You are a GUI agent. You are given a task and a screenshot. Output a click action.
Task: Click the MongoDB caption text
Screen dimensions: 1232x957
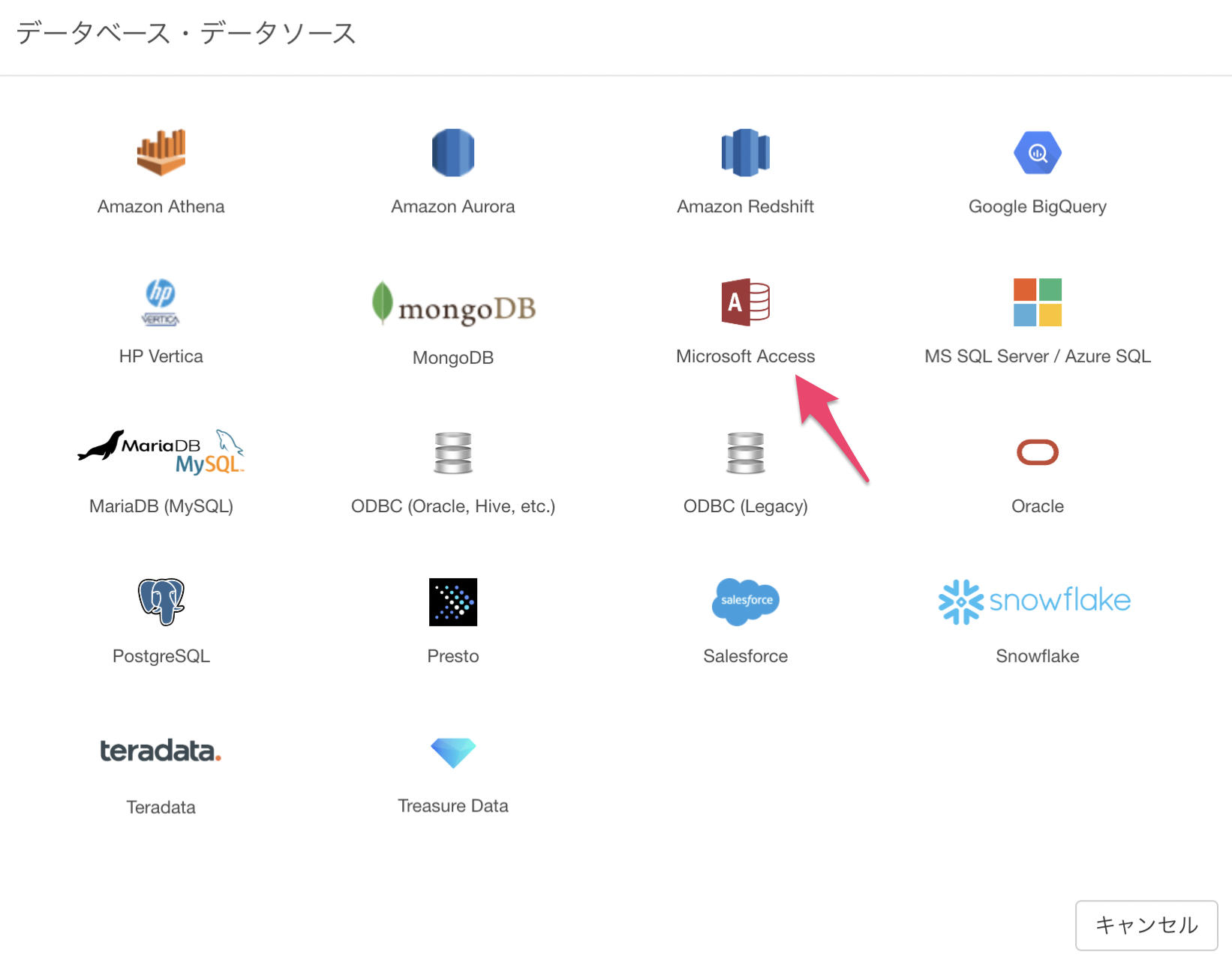(453, 358)
